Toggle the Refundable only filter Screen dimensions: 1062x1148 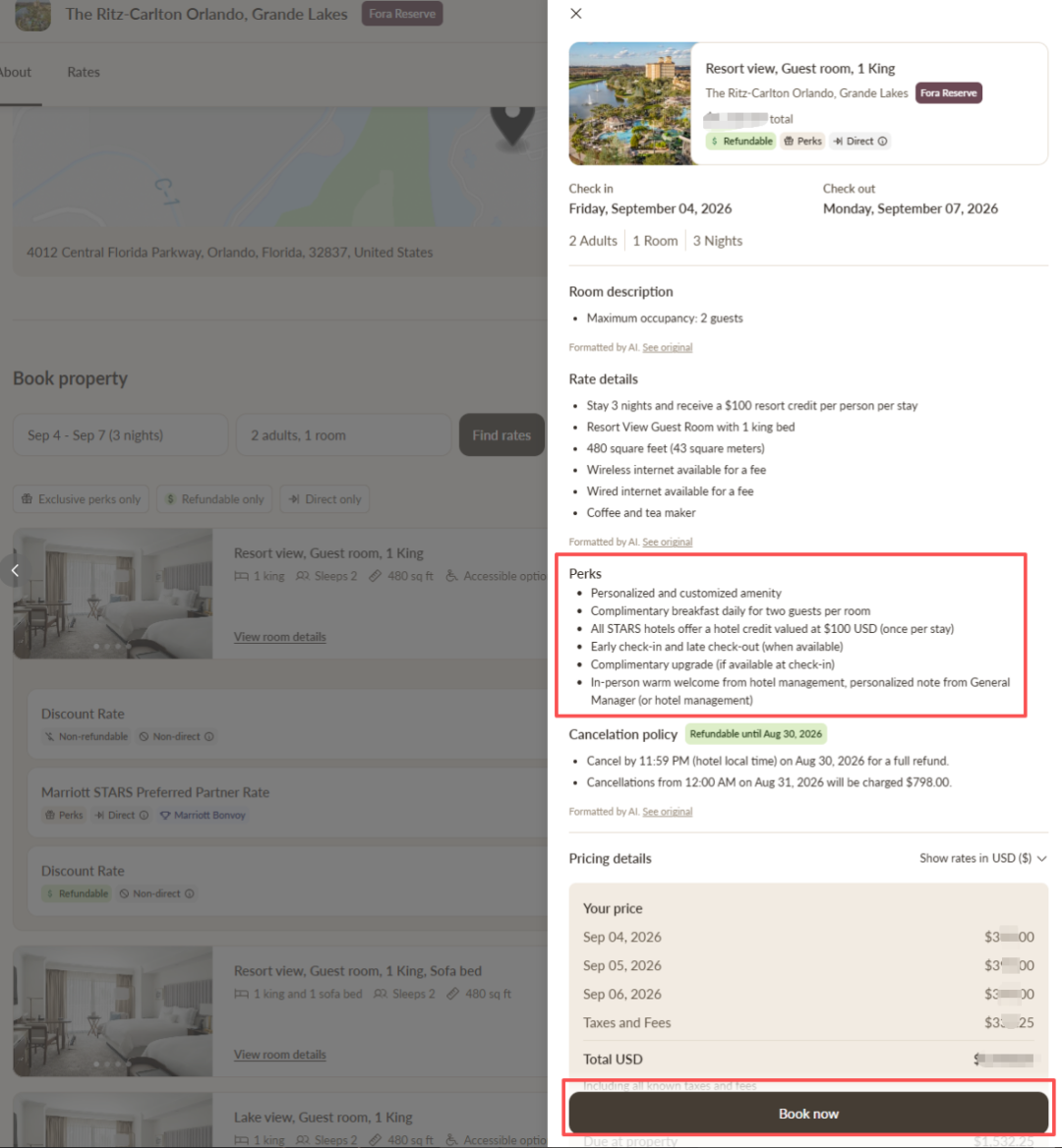(x=214, y=499)
